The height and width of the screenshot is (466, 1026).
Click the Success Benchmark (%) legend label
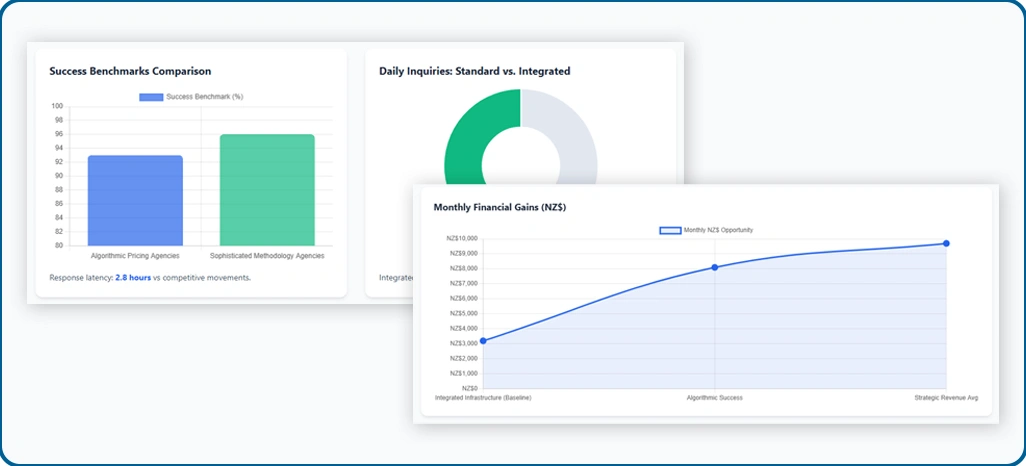205,97
